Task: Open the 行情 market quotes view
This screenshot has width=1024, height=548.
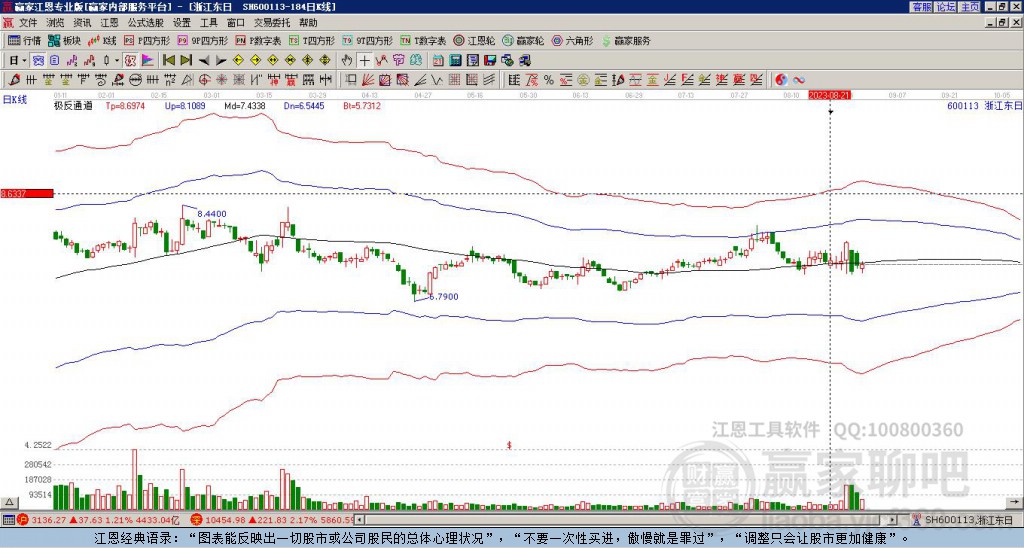Action: (x=24, y=40)
